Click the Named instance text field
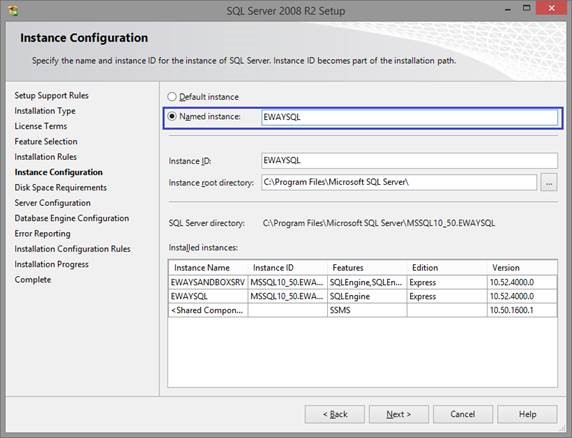 pos(409,117)
